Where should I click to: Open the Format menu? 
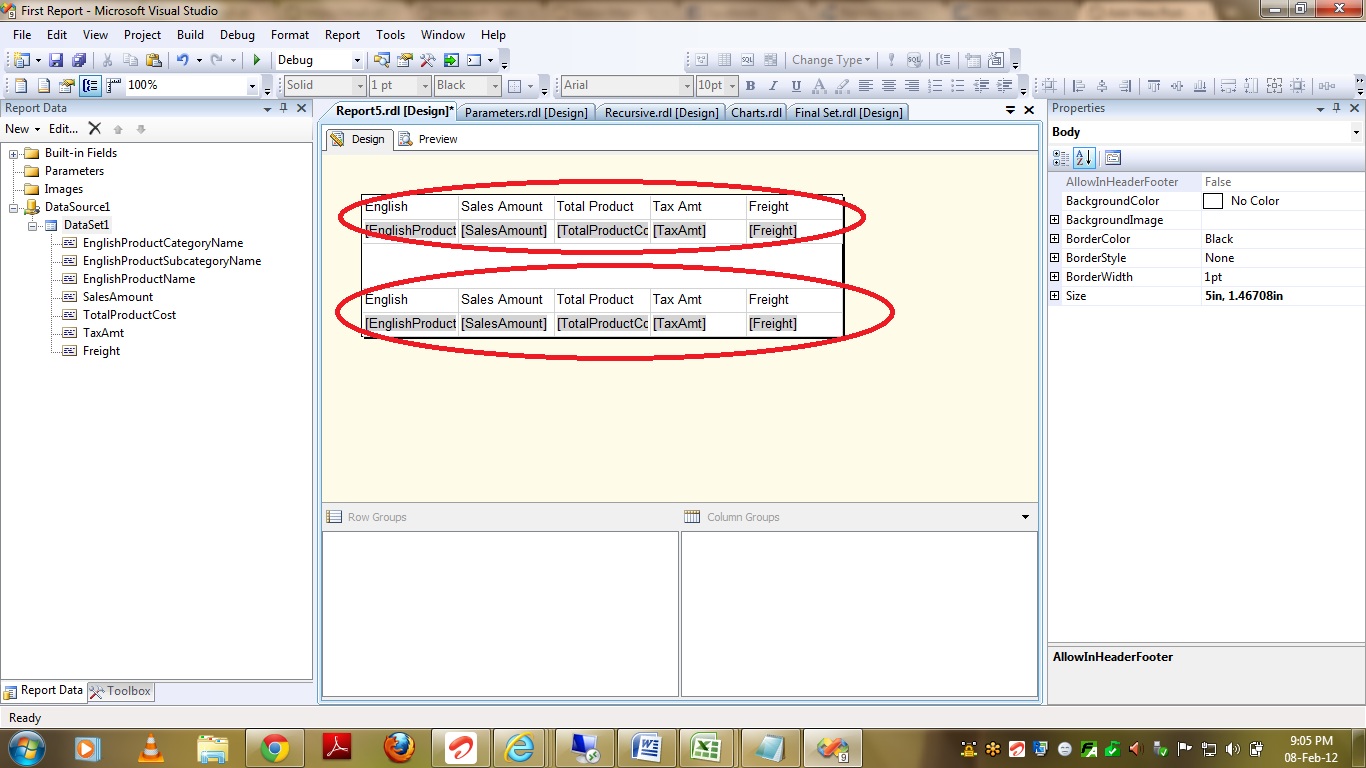289,34
